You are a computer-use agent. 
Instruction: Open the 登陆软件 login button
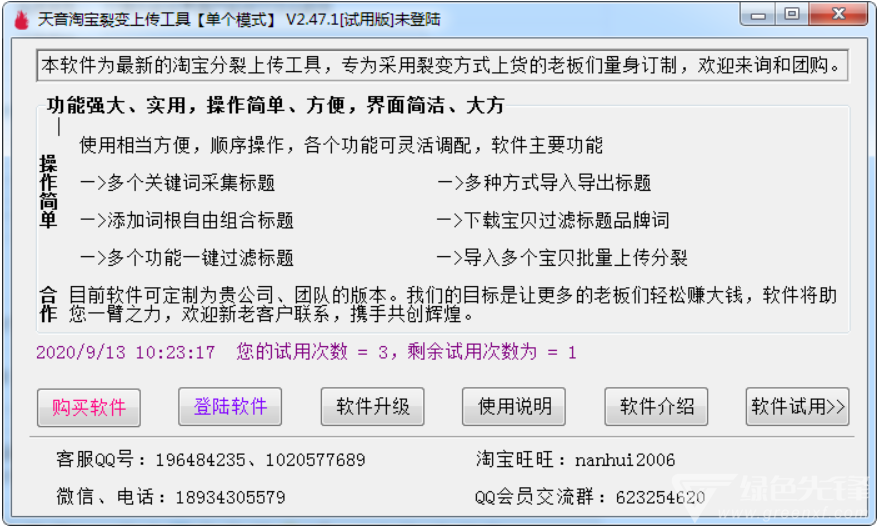click(x=230, y=406)
